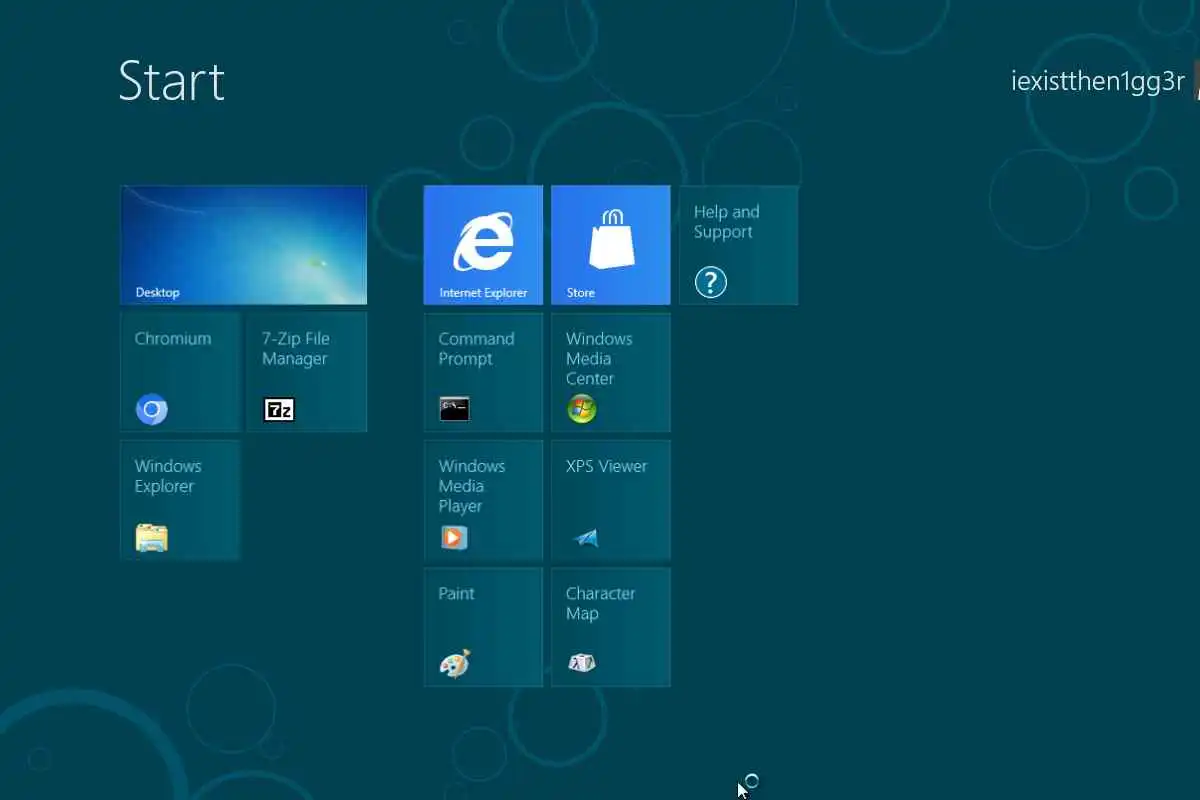Click the user account name at top right

1098,82
